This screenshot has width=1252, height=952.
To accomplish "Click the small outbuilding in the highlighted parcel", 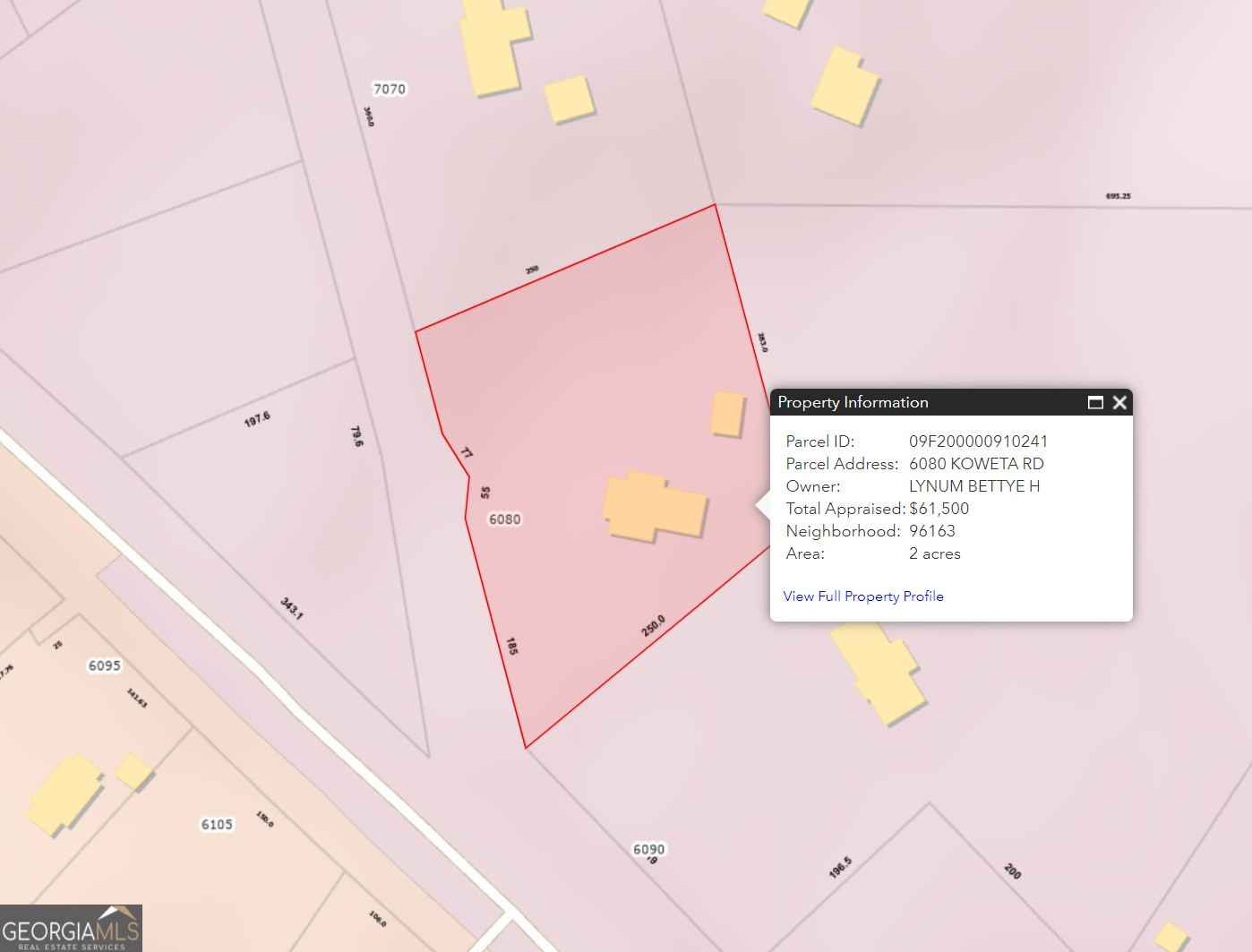I will [727, 414].
